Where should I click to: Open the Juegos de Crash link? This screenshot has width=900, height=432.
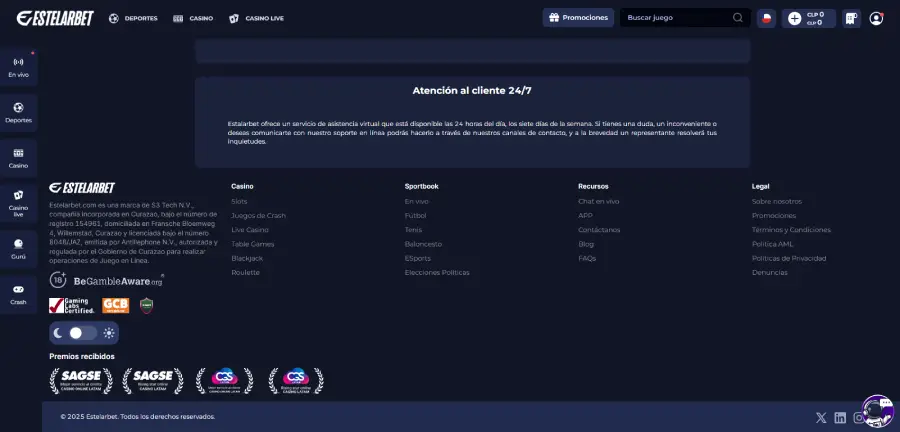click(258, 216)
